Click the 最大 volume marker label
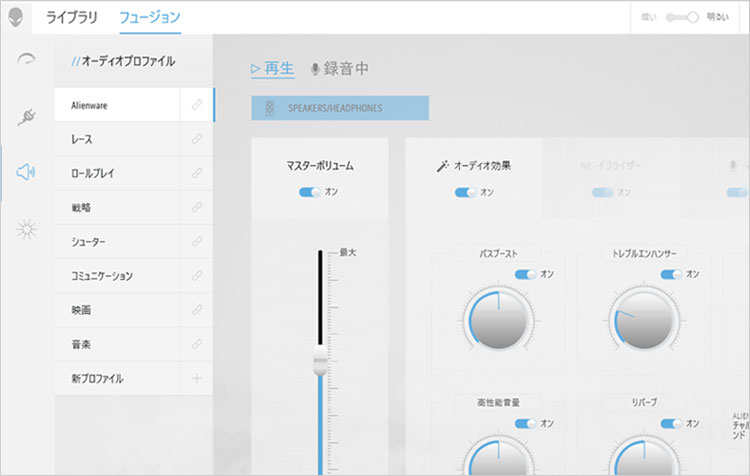The width and height of the screenshot is (750, 476). coord(348,253)
